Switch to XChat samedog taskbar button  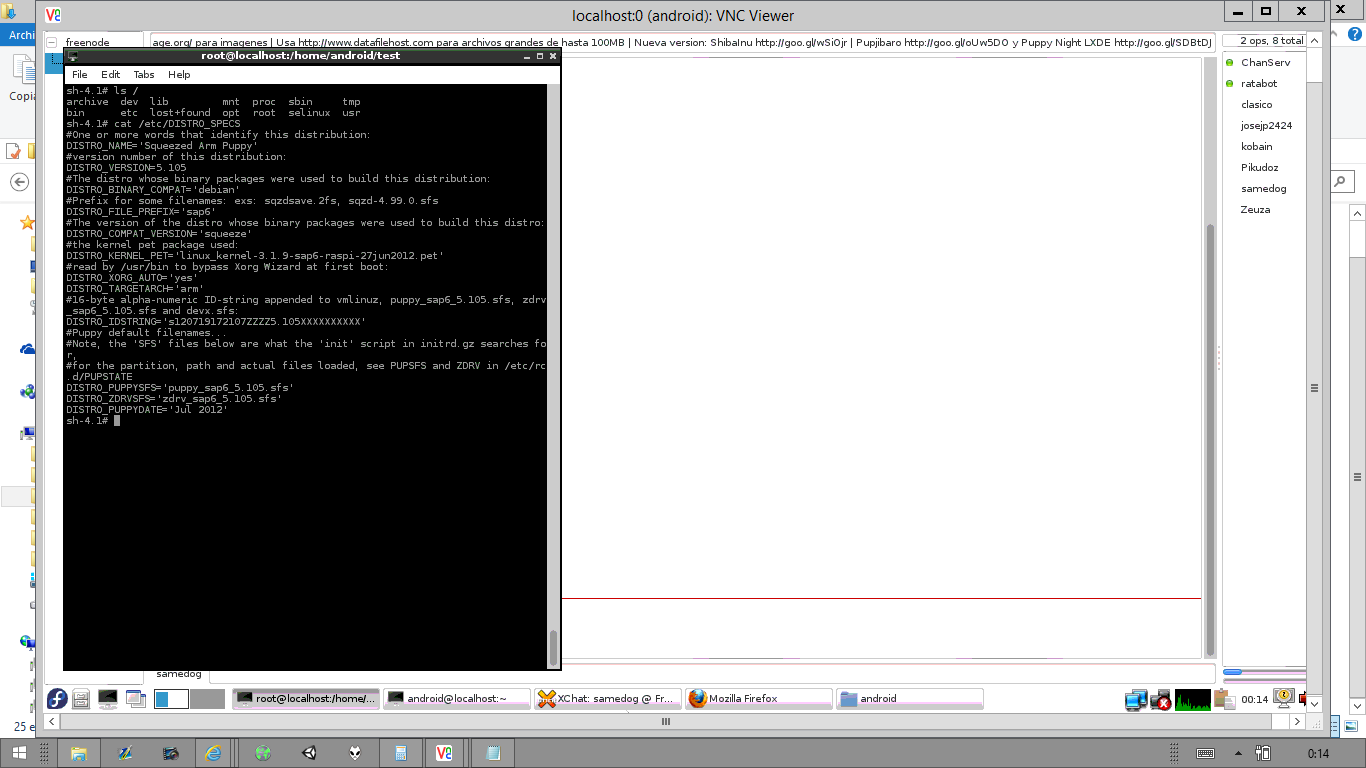pos(608,699)
